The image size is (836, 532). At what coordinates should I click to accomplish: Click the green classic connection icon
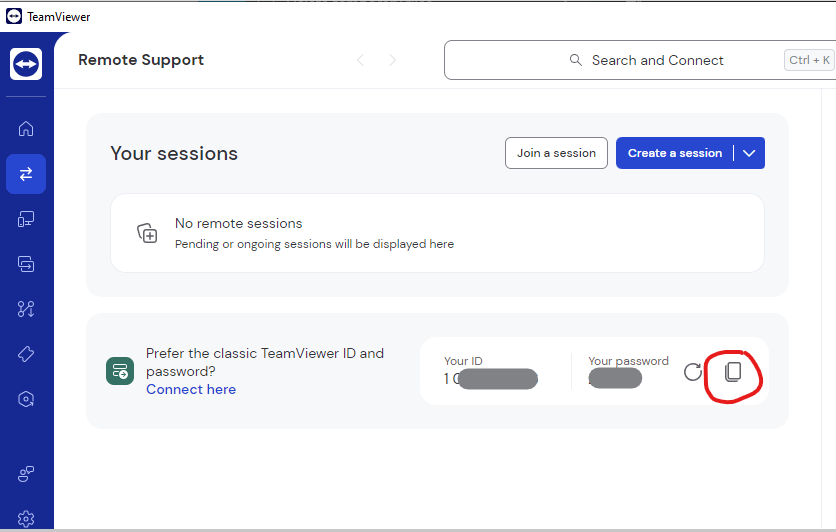click(x=120, y=371)
